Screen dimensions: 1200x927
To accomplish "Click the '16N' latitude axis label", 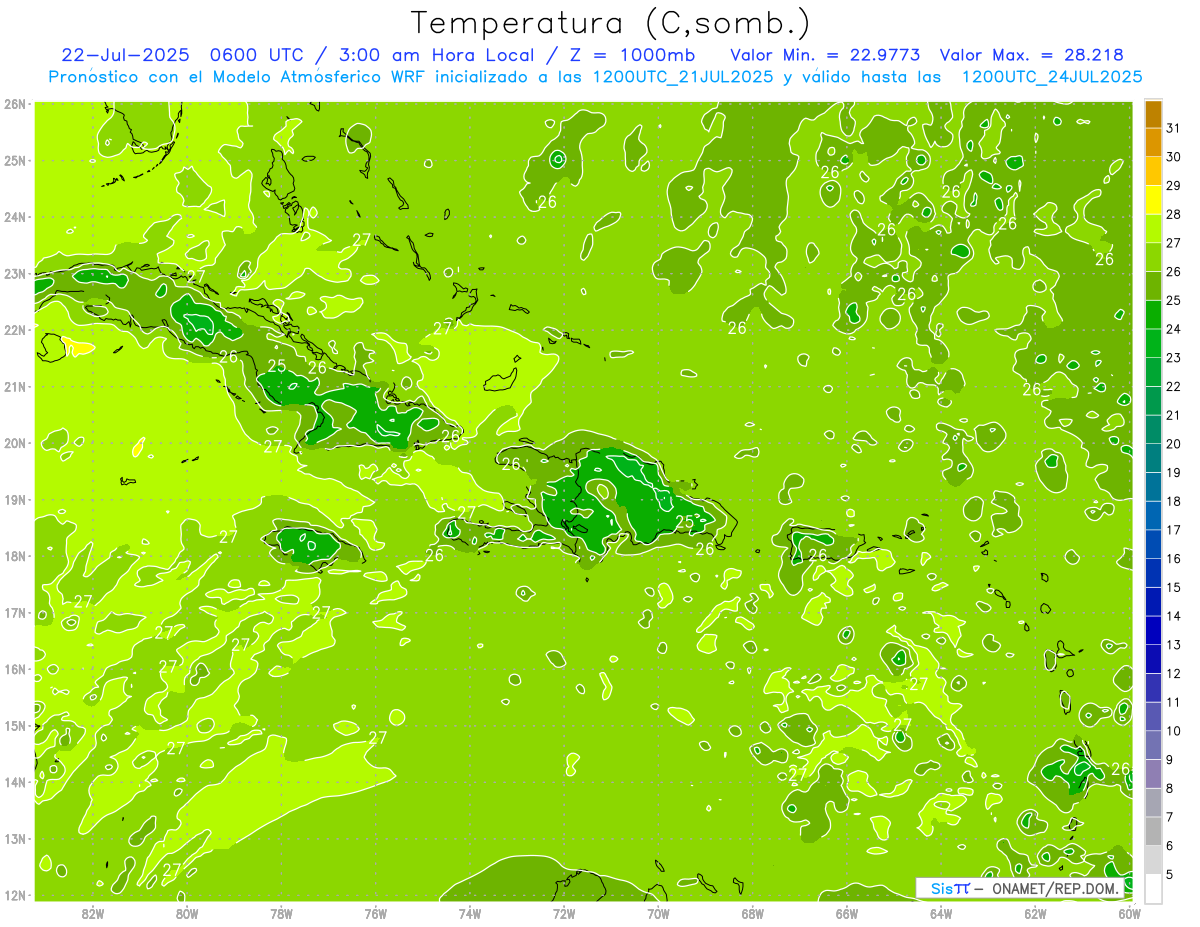I will 15,669.
